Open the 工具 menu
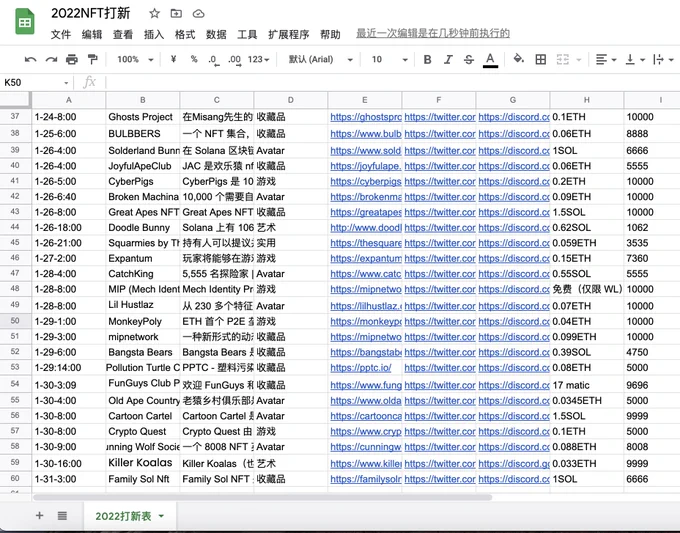This screenshot has height=533, width=680. [247, 34]
